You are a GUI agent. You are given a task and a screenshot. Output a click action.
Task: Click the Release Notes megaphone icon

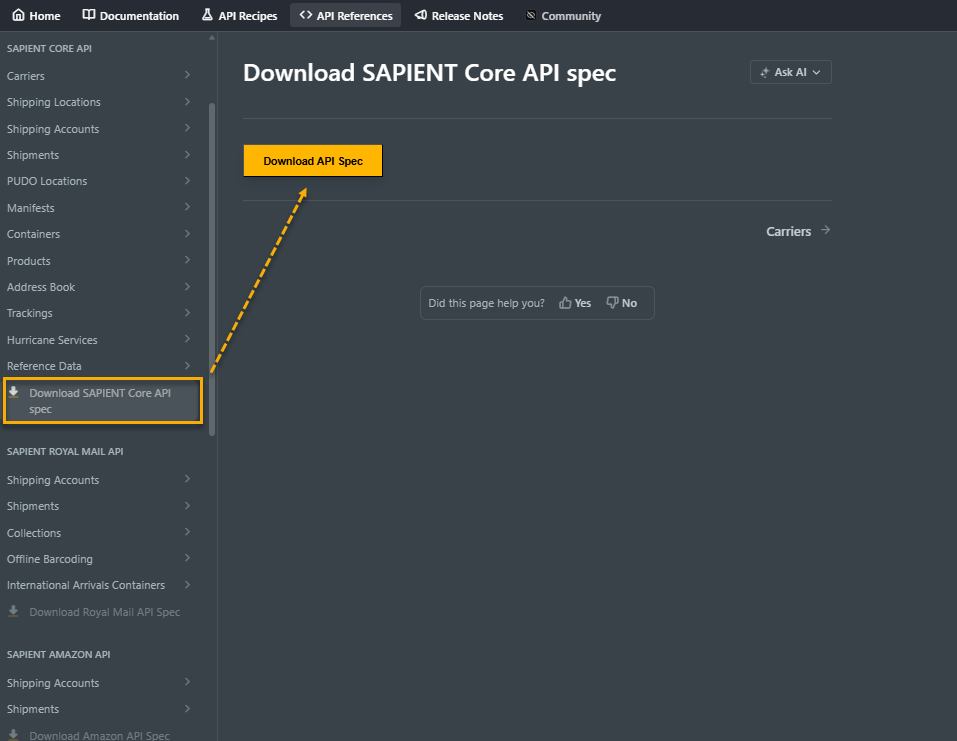tap(421, 15)
